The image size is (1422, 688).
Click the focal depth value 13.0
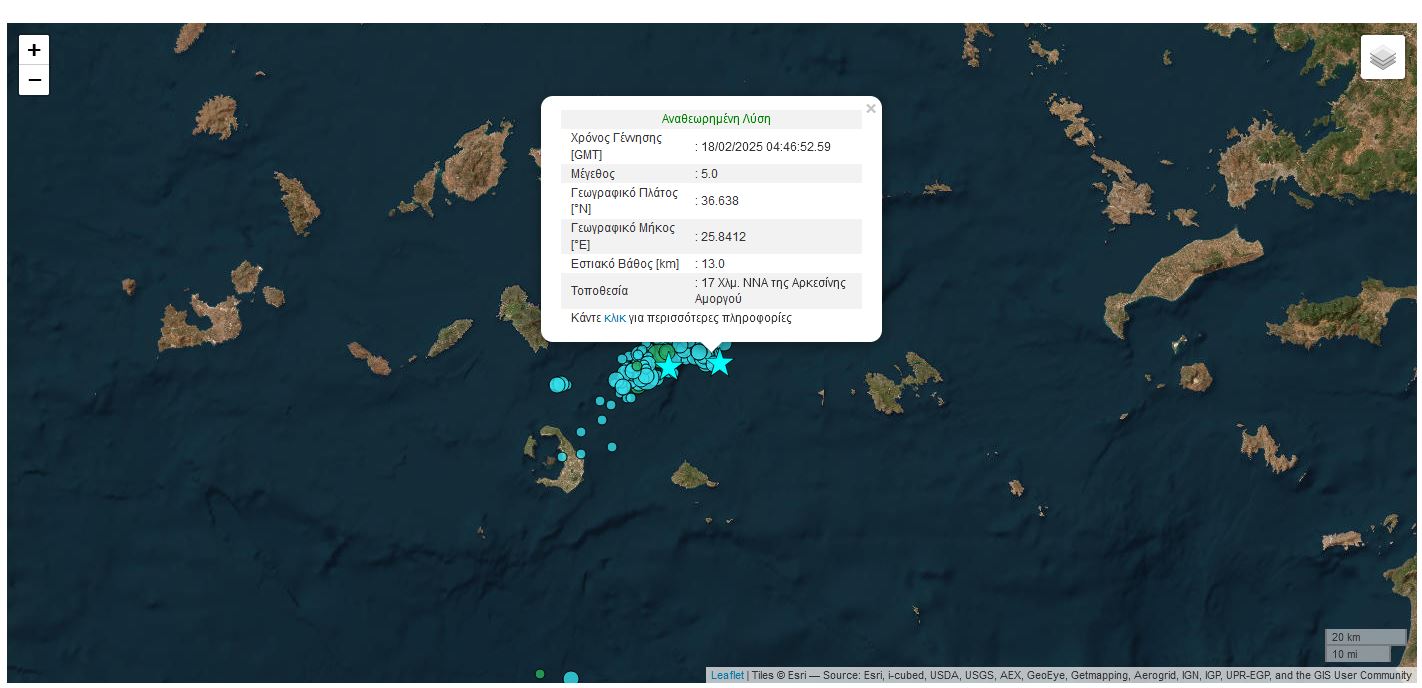click(x=713, y=264)
